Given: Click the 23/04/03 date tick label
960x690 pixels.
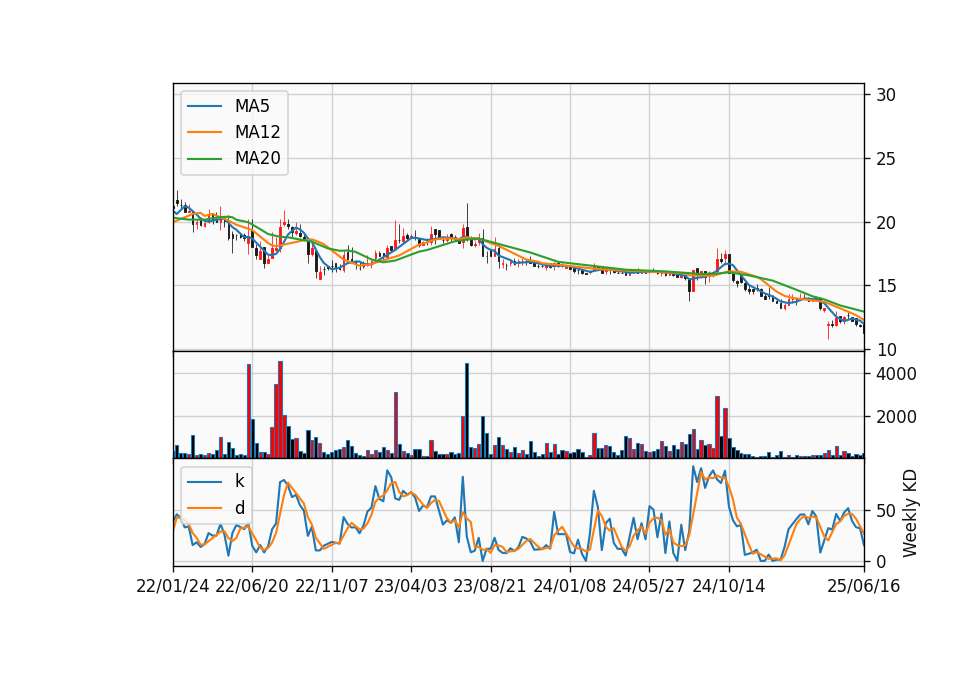Looking at the screenshot, I should coord(411,586).
